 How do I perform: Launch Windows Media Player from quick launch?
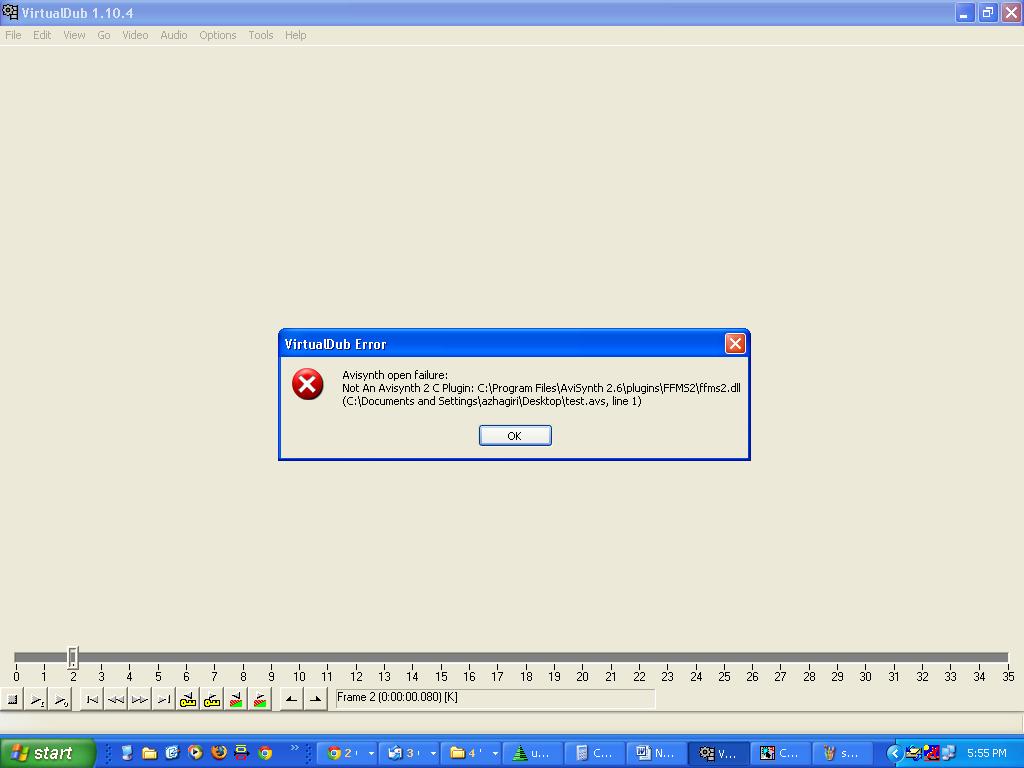(195, 753)
